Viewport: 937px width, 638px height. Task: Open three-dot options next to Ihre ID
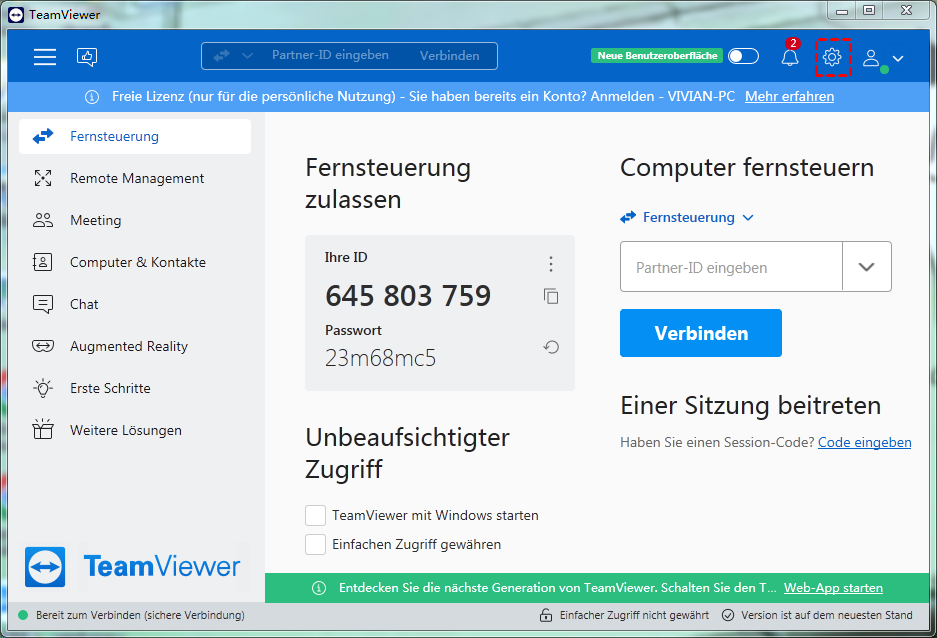(551, 264)
